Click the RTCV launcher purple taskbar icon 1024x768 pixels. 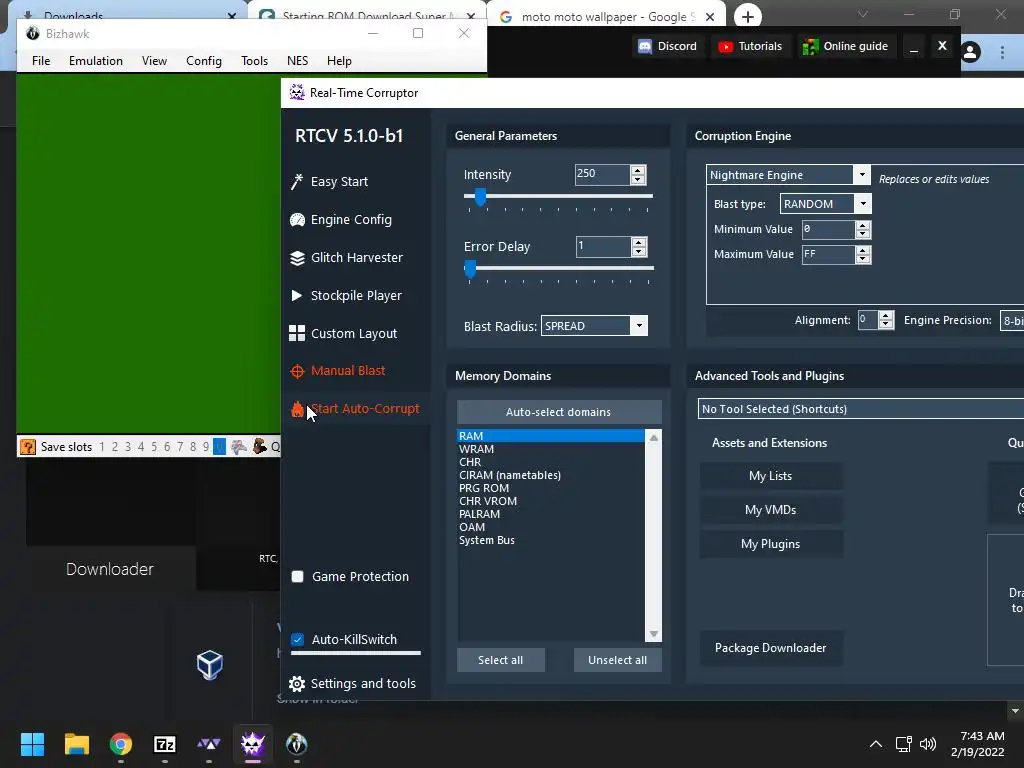(x=253, y=744)
